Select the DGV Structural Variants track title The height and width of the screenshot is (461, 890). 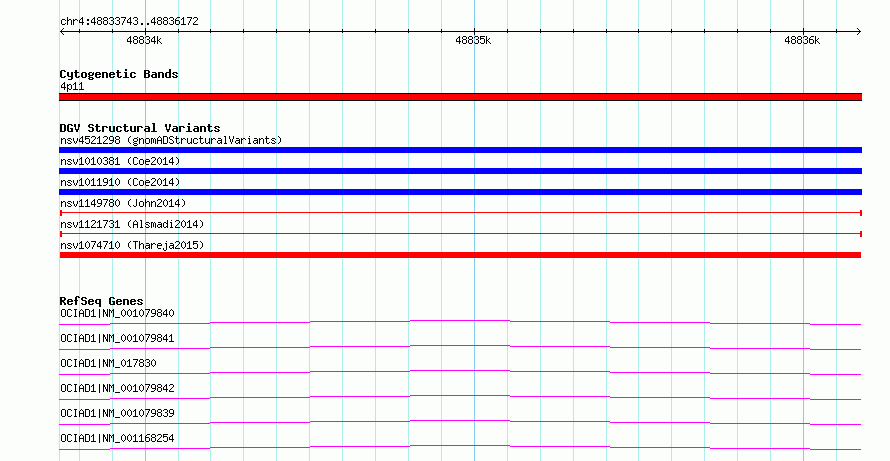click(x=140, y=128)
